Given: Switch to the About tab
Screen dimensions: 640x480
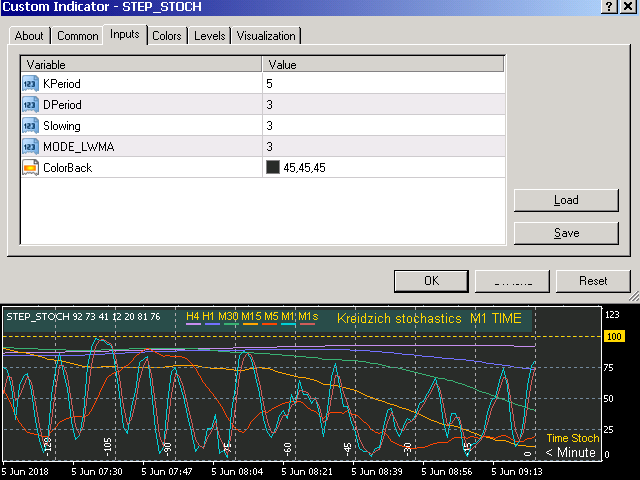Looking at the screenshot, I should coord(29,36).
